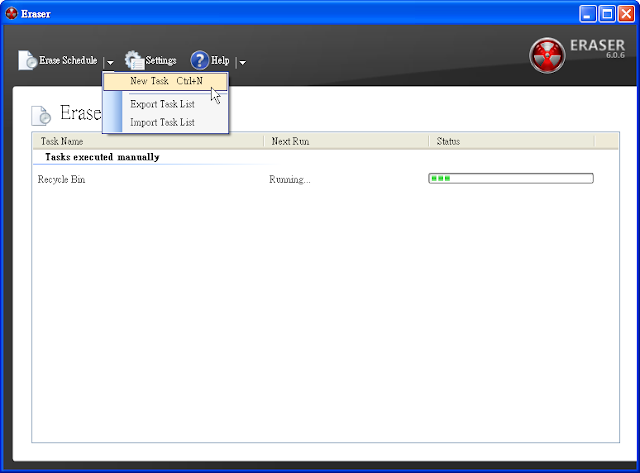The image size is (640, 473).
Task: Select Import Task List menu entry
Action: pos(165,122)
